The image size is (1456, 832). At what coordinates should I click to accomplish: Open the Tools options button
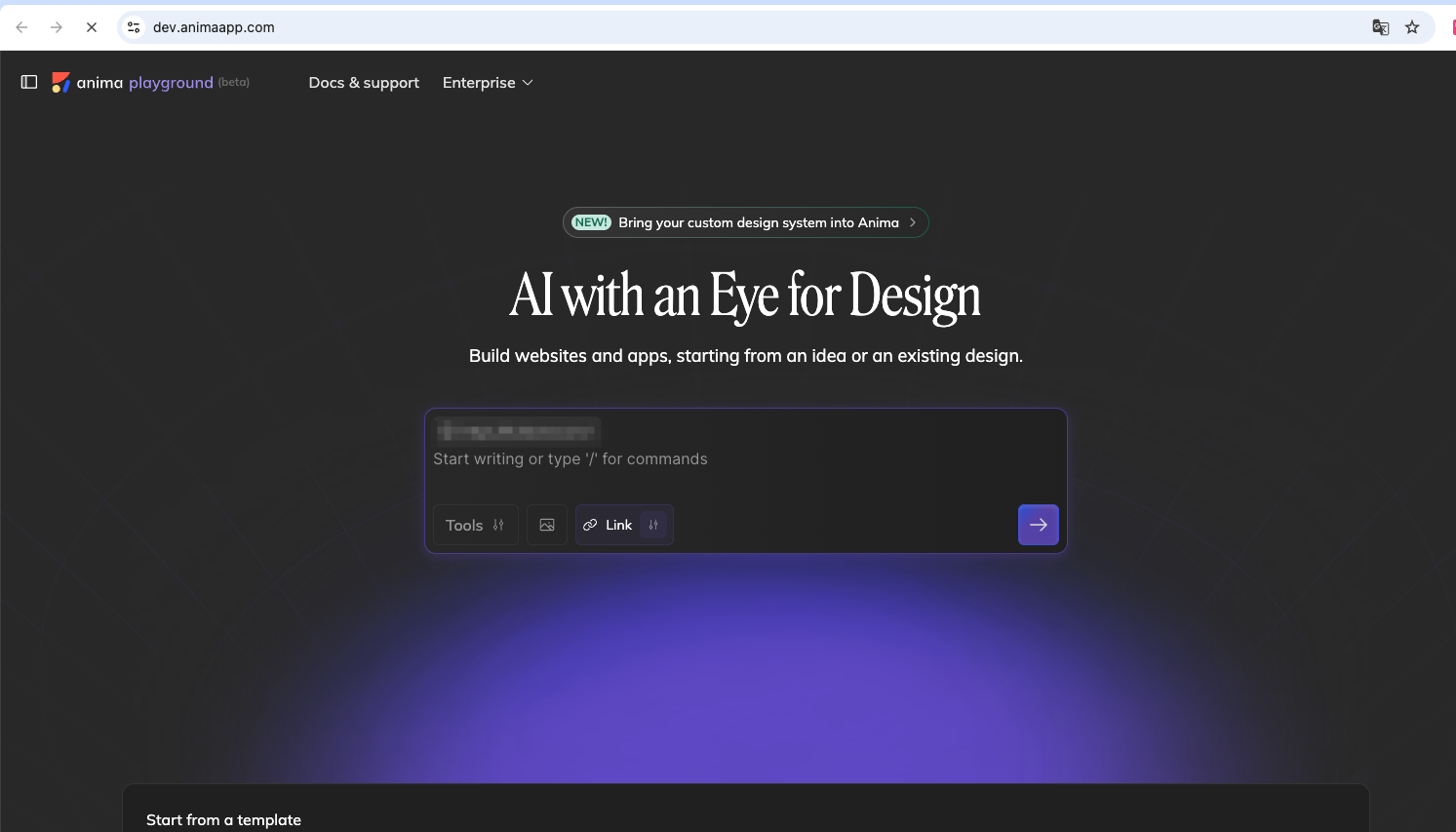coord(475,525)
